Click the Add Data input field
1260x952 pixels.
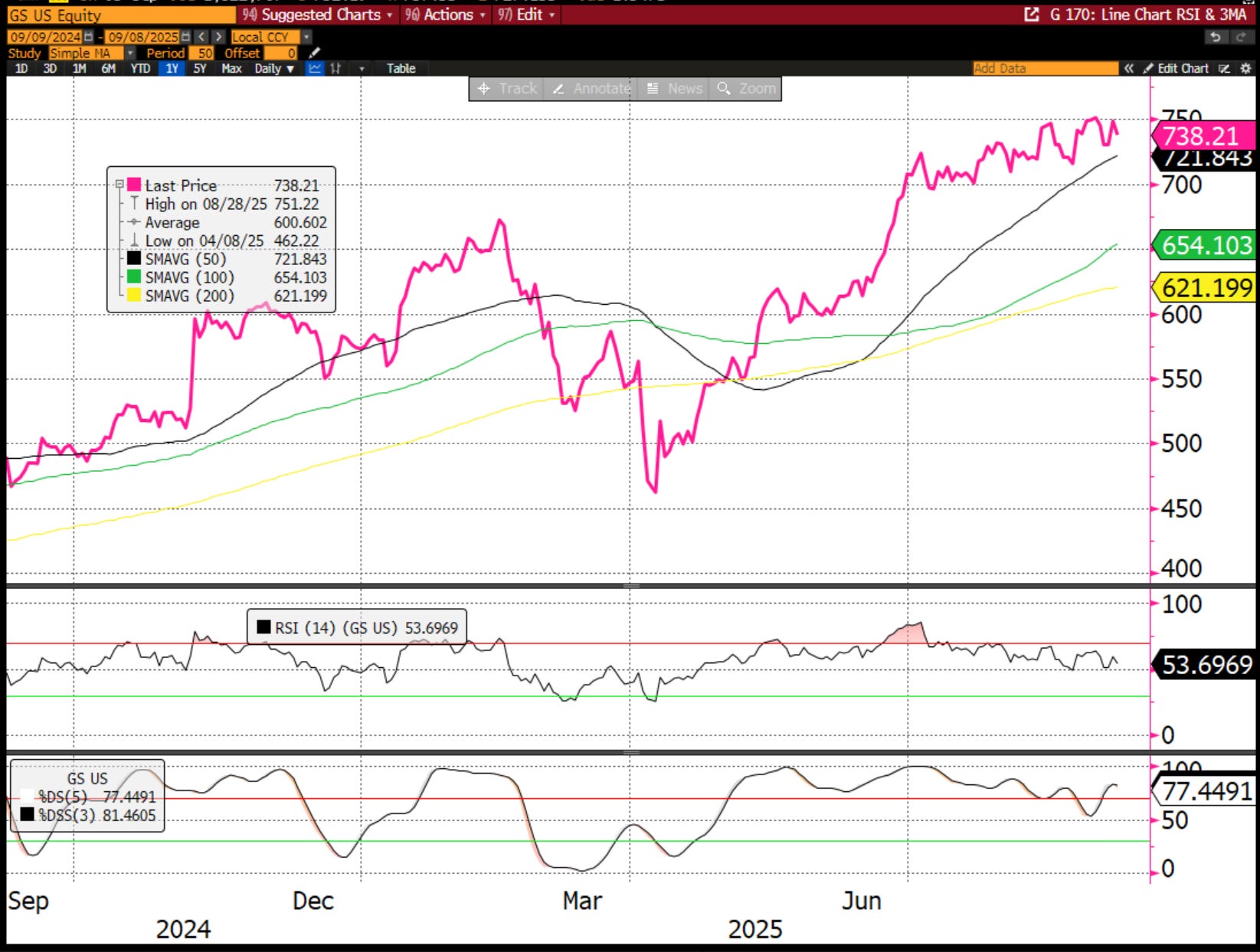tap(1046, 68)
